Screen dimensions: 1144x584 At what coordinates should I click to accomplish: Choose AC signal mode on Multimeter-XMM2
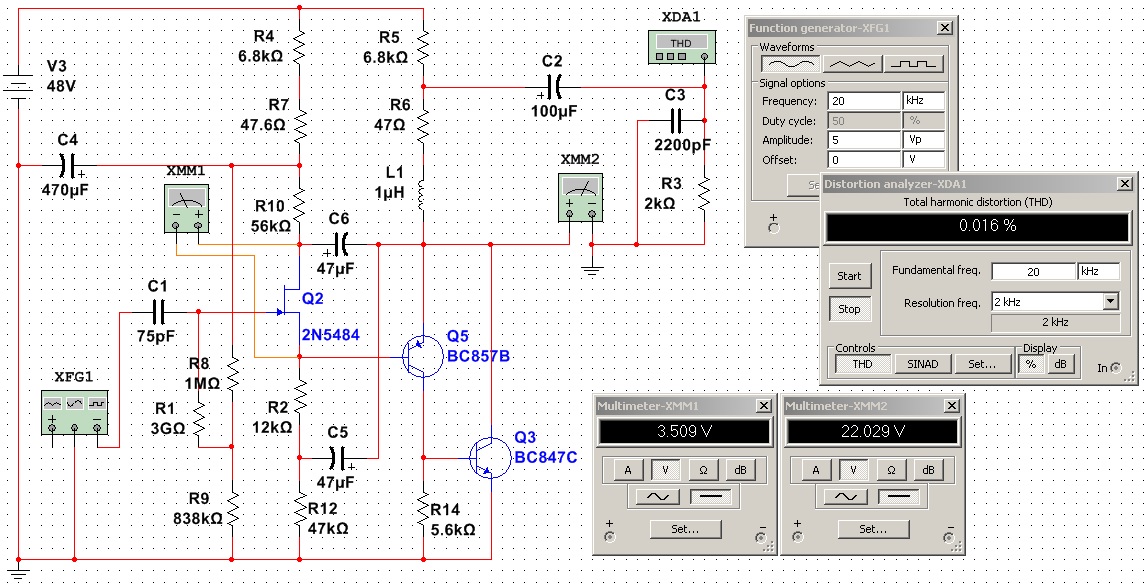(846, 497)
